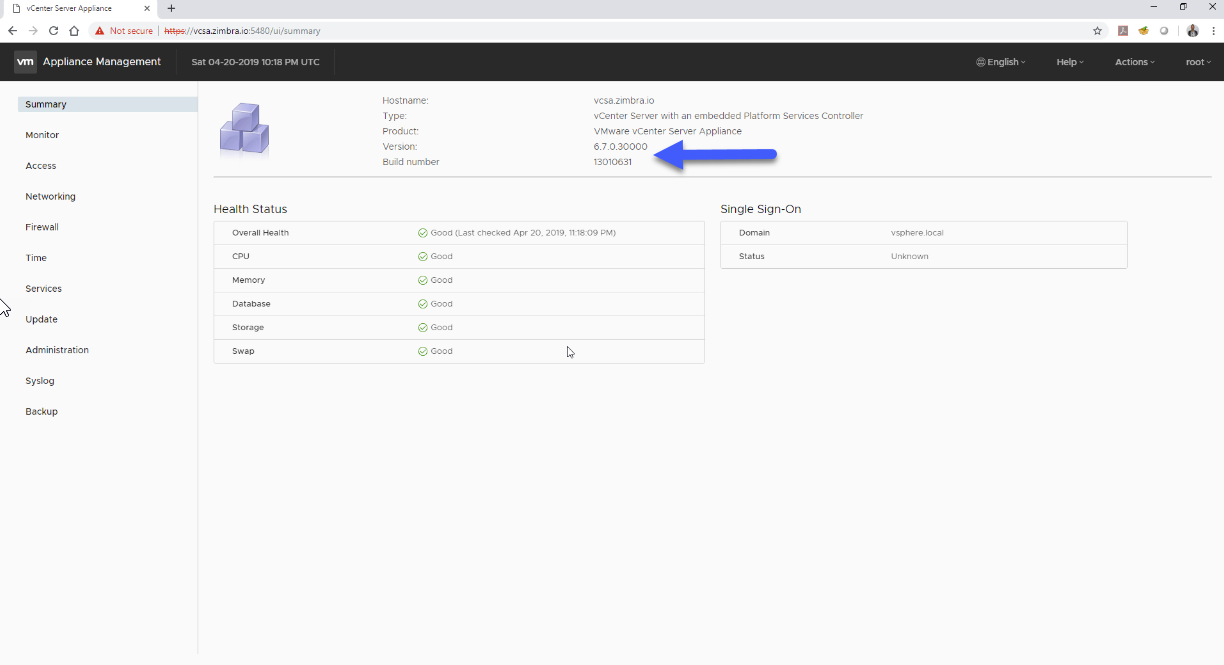The height and width of the screenshot is (665, 1224).
Task: Open Chrome menu three dots
Action: [x=1211, y=31]
